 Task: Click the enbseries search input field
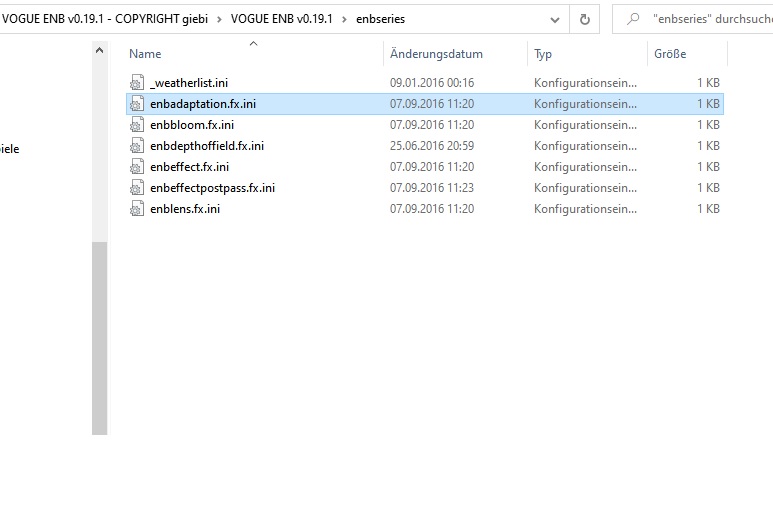point(710,18)
